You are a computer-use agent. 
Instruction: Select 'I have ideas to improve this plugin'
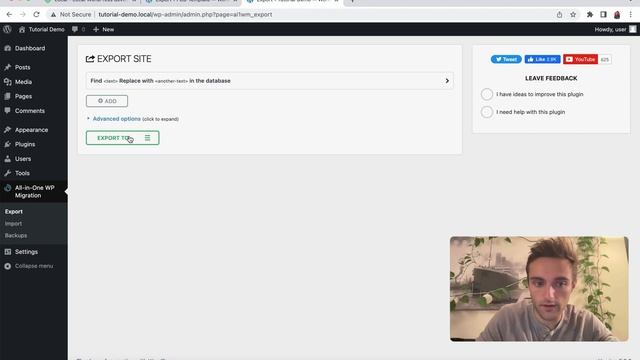click(x=487, y=94)
